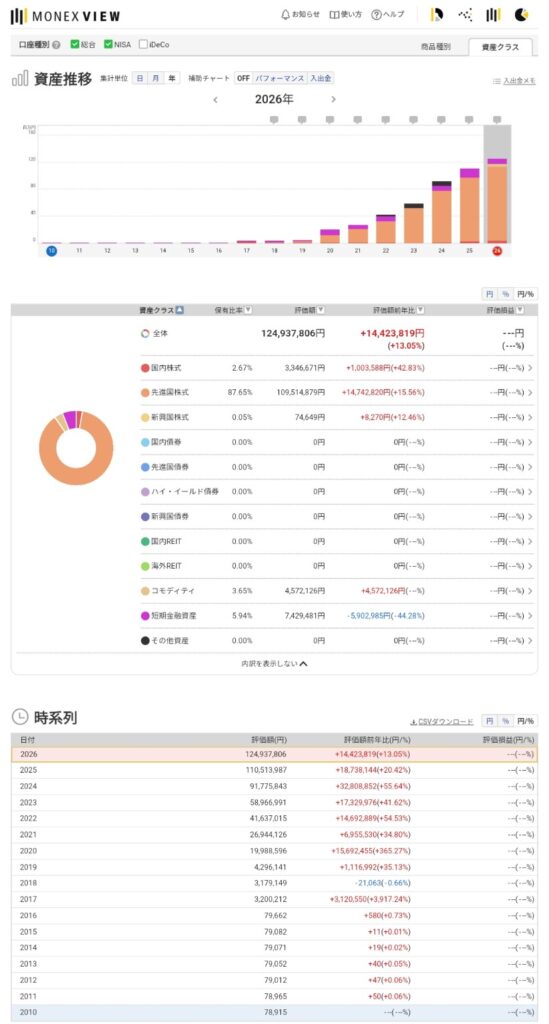Viewport: 549px width, 1024px height.
Task: Open memo marker above day 26 bar
Action: tap(497, 120)
